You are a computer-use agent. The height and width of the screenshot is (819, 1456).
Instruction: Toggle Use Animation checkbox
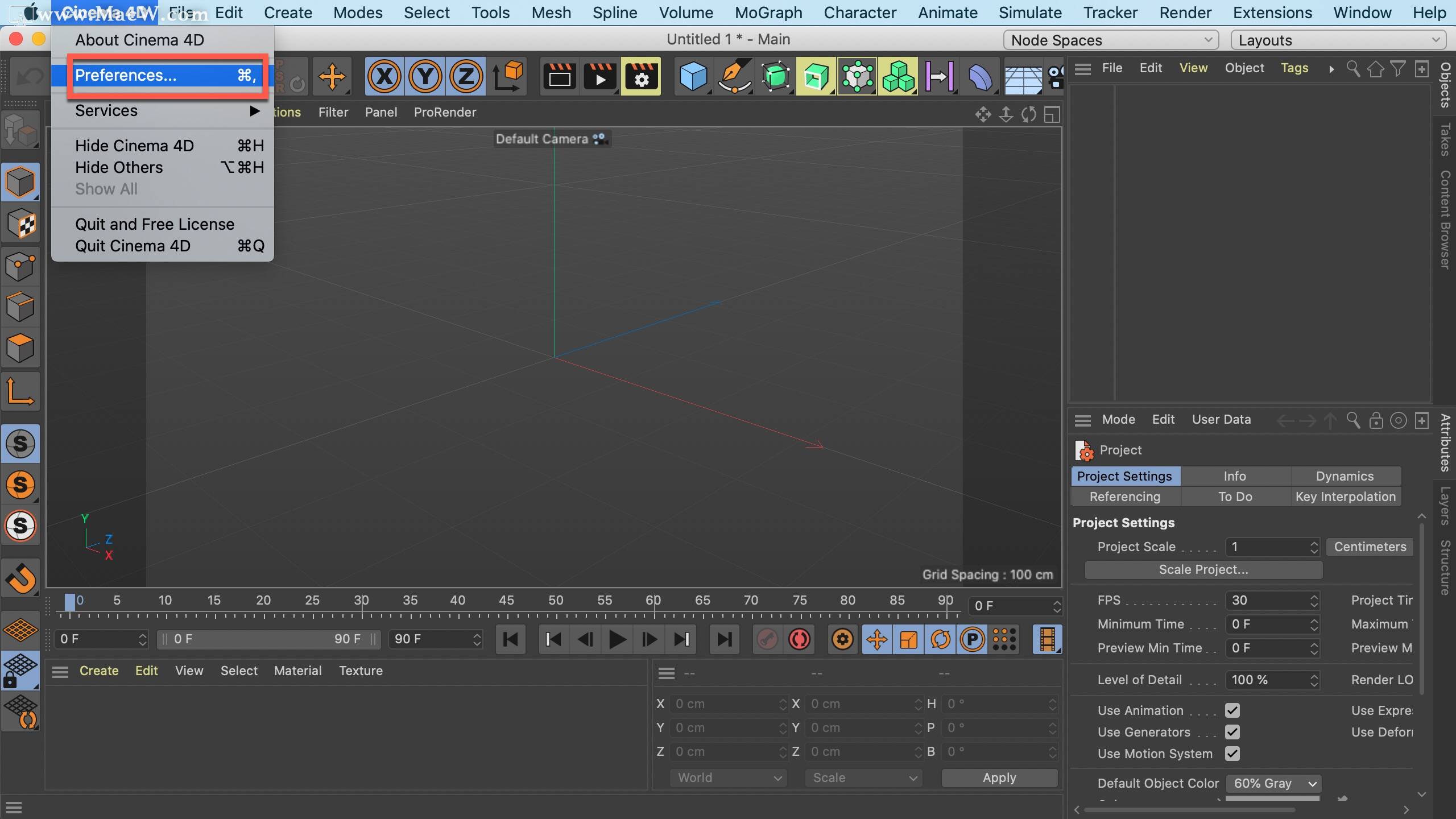tap(1232, 710)
